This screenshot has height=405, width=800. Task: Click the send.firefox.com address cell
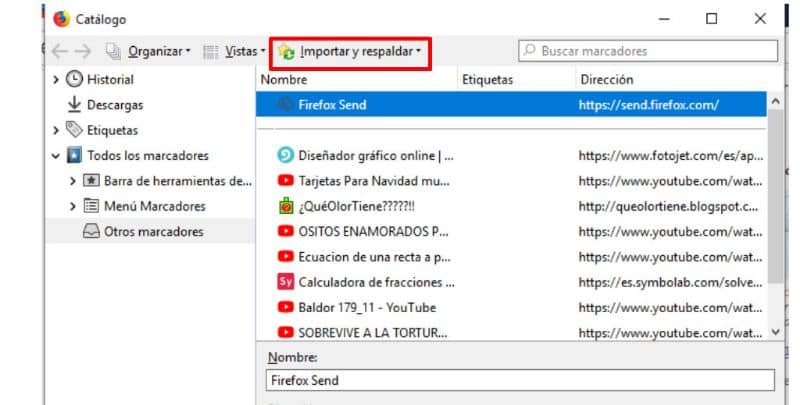[648, 105]
